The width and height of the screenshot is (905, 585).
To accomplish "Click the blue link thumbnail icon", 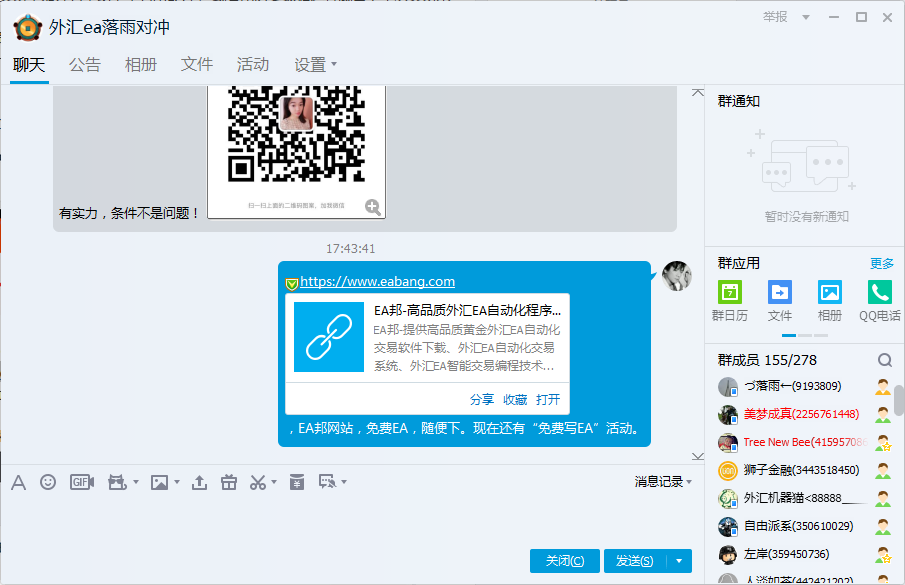I will click(x=329, y=337).
